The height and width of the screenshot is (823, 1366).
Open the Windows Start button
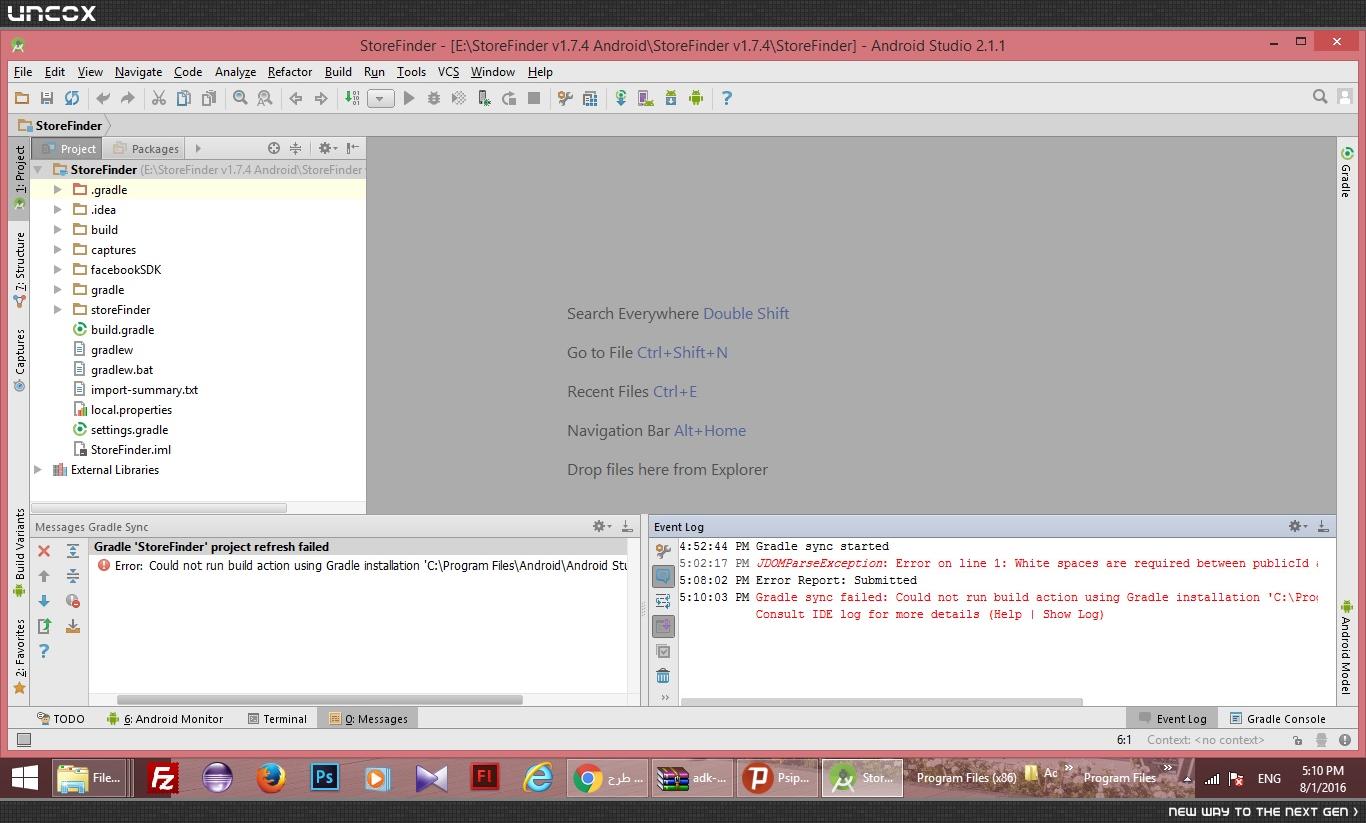[25, 777]
